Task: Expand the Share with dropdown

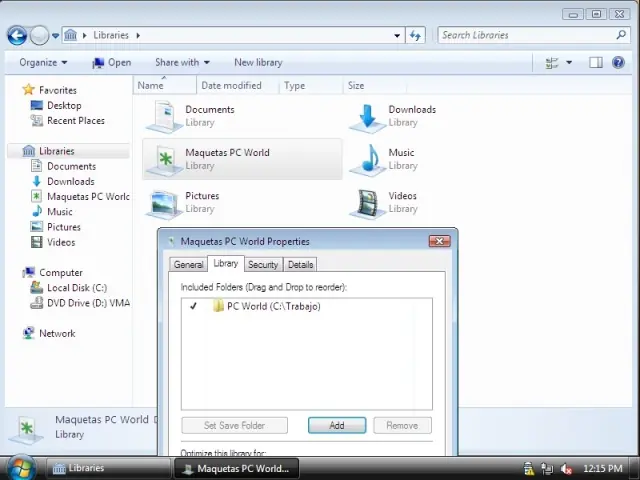Action: point(181,62)
